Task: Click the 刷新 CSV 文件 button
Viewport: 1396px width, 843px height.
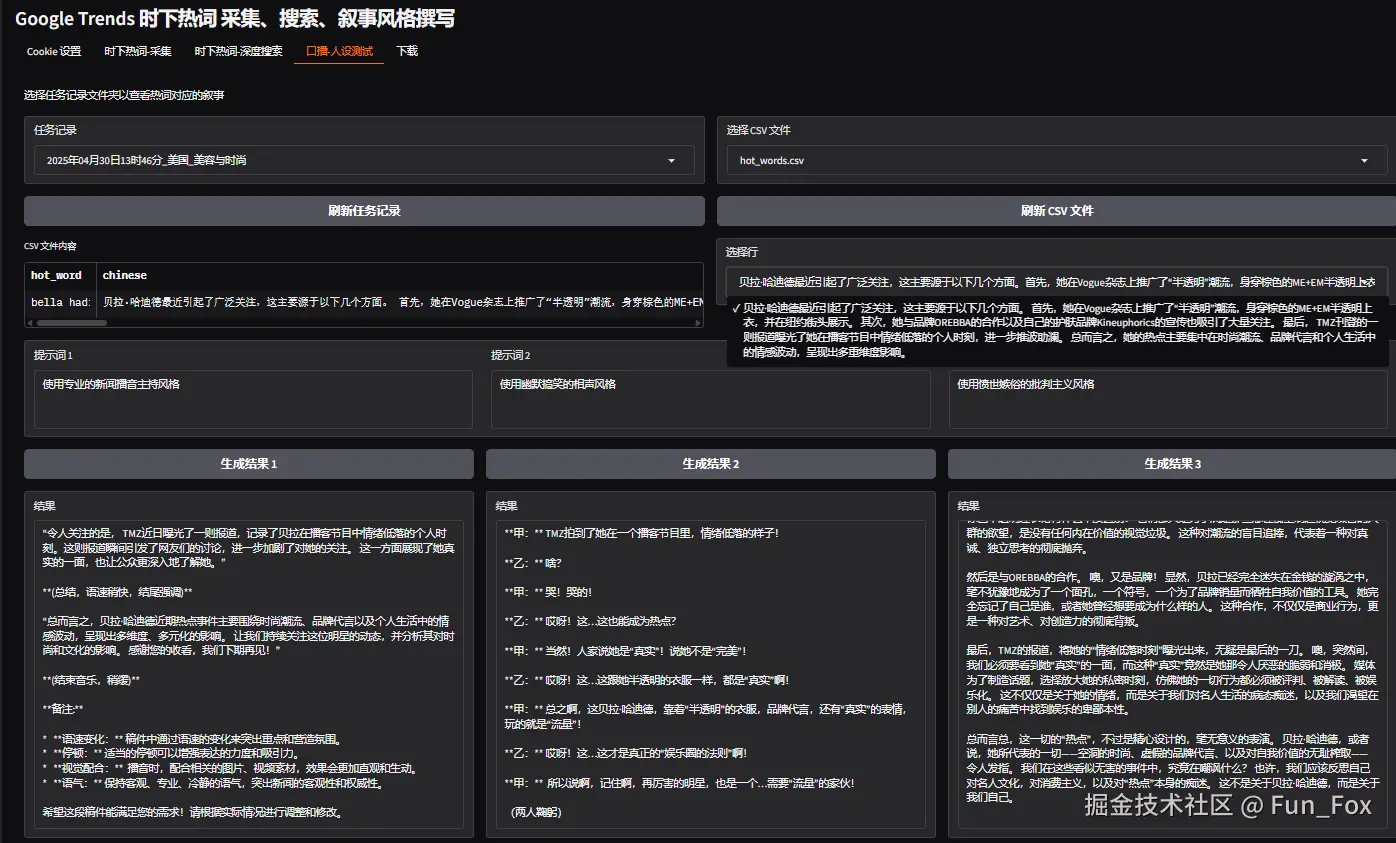Action: tap(1057, 211)
